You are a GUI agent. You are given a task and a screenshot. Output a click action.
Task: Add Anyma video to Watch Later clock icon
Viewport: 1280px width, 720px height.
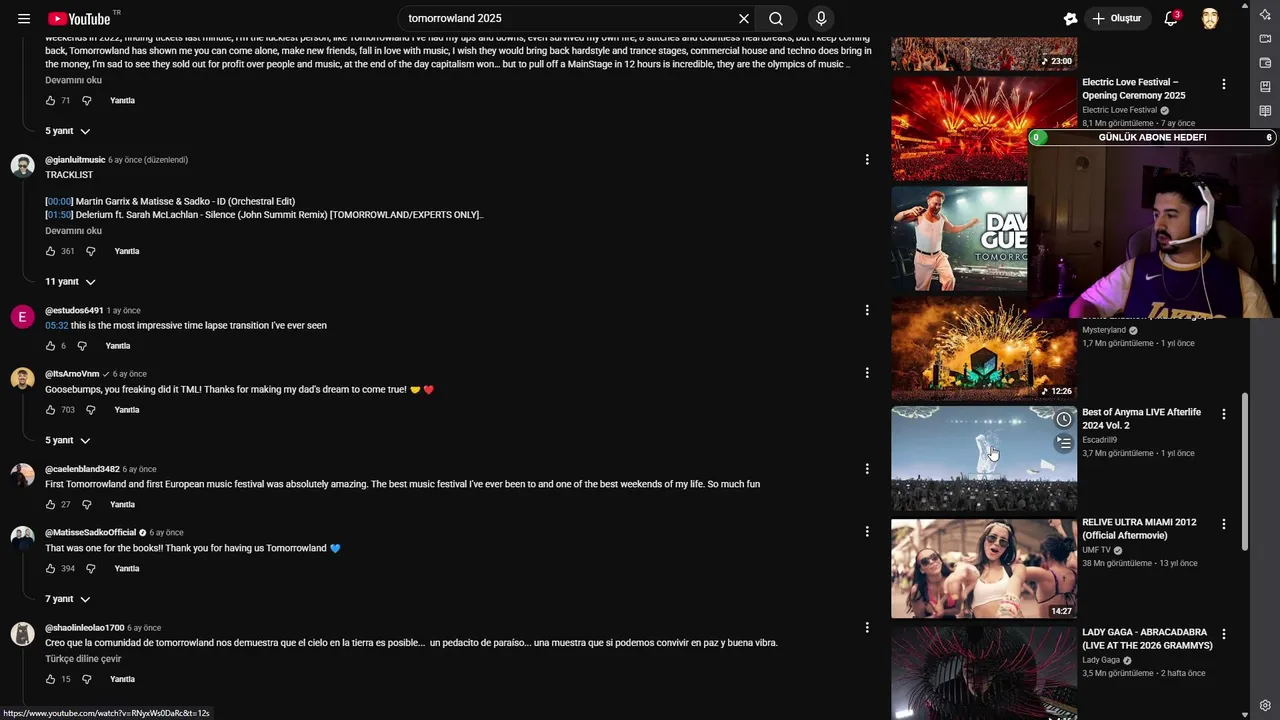click(1064, 420)
